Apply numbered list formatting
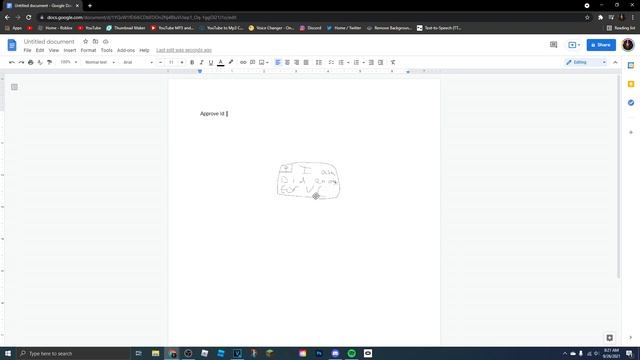Viewport: 640px width, 360px height. point(356,62)
